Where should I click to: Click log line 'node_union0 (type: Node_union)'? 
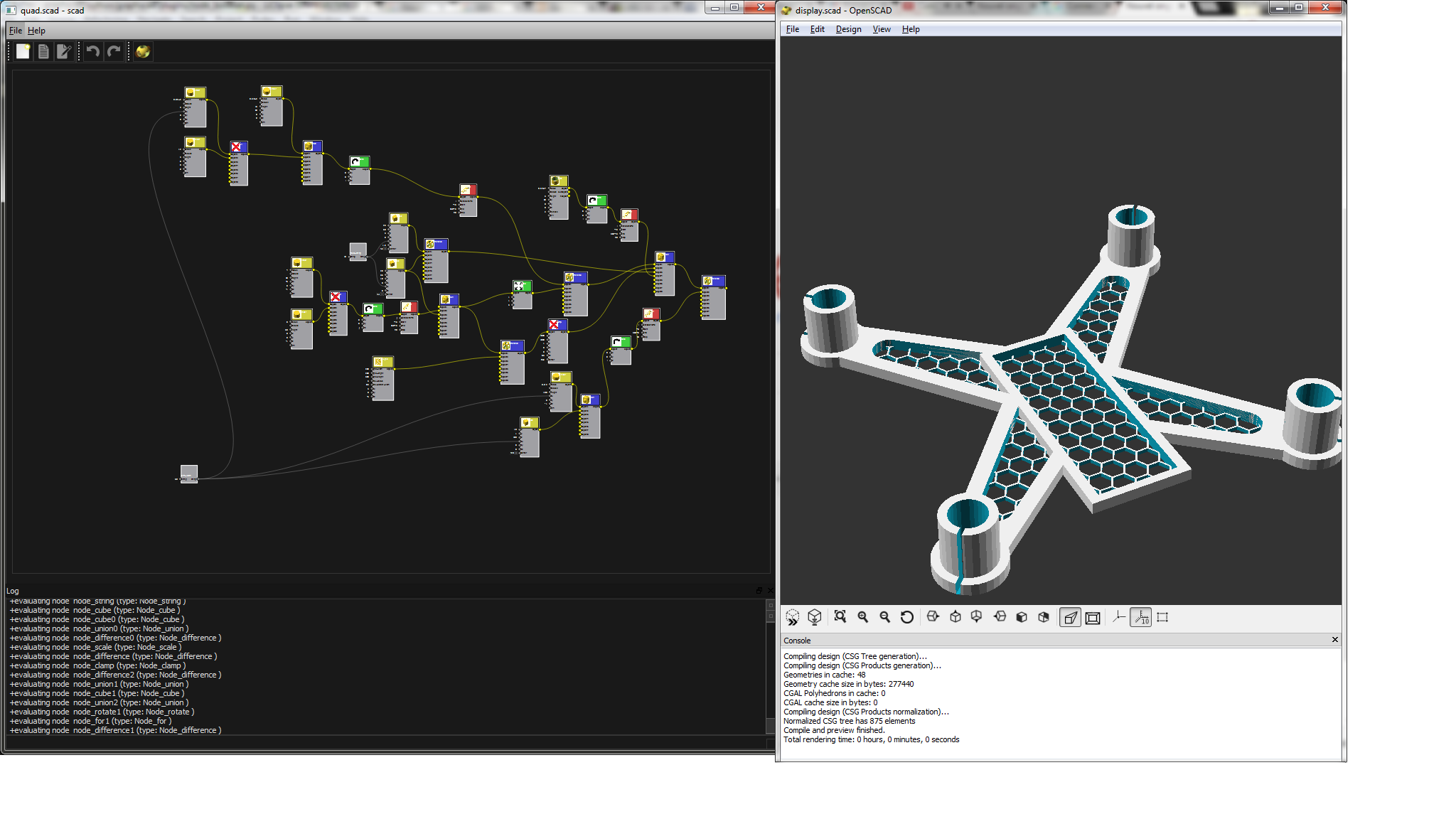99,628
